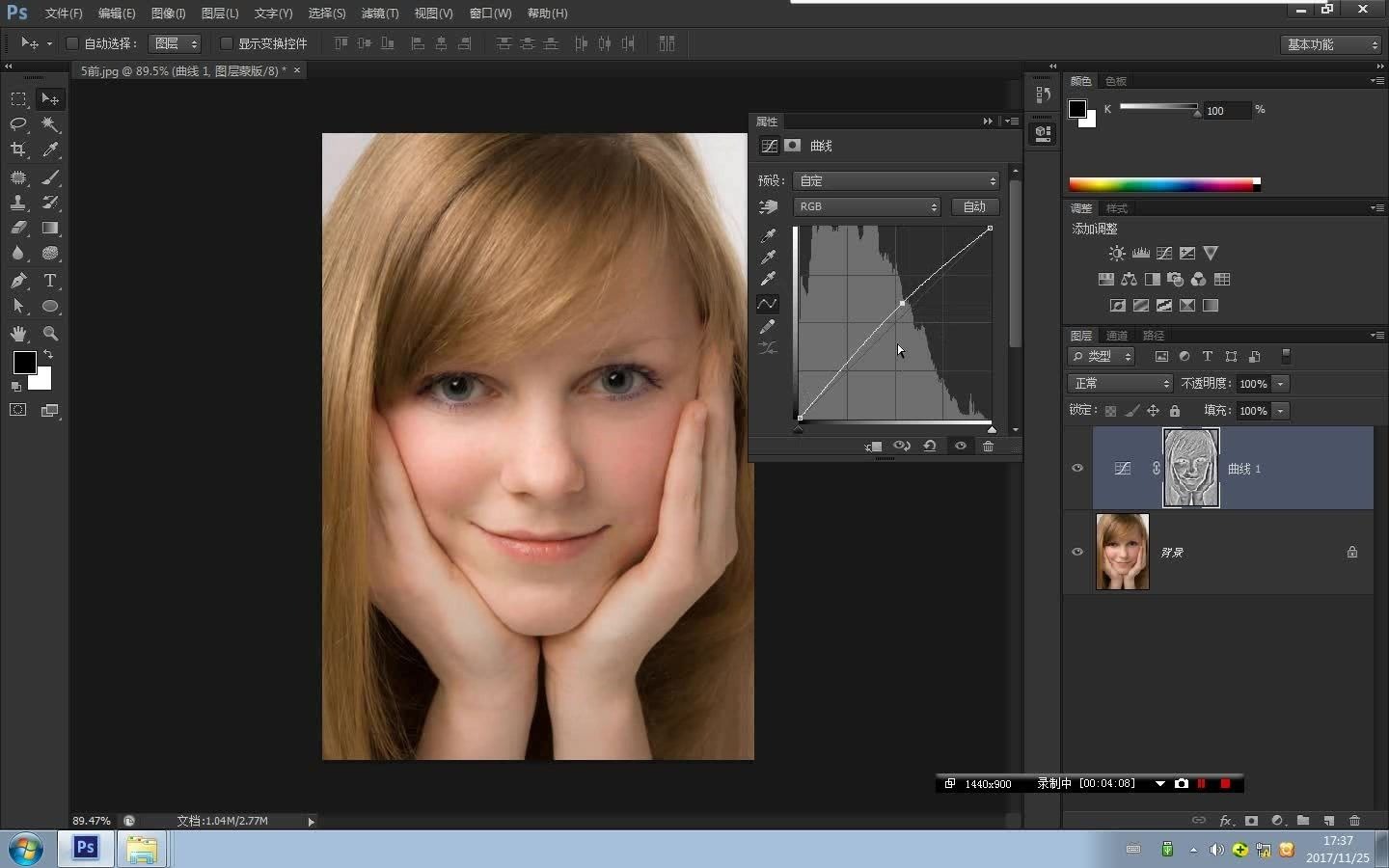Enable the 自动选择 checkbox
The width and height of the screenshot is (1389, 868).
click(72, 43)
